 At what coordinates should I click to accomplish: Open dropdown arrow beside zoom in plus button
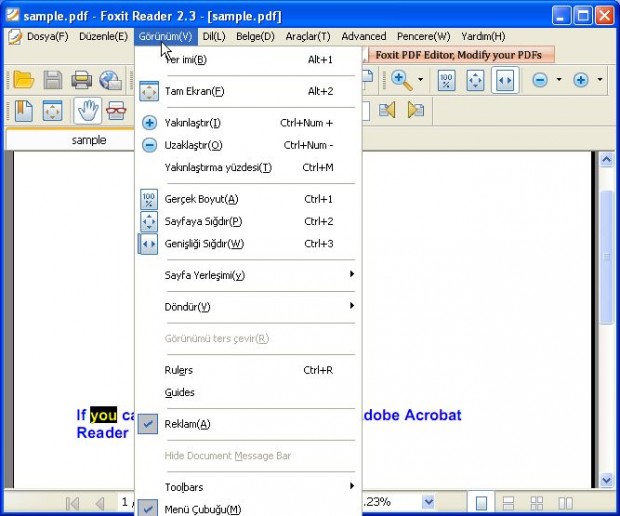(x=599, y=80)
